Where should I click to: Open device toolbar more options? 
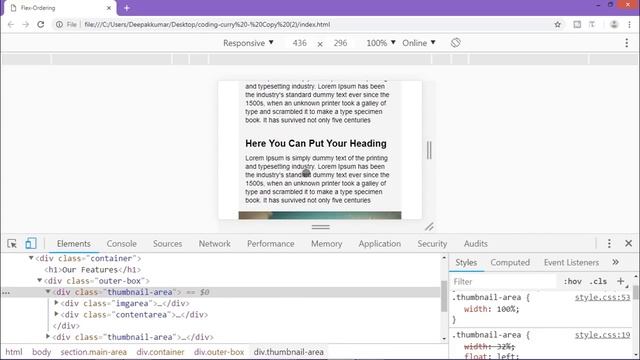click(627, 43)
